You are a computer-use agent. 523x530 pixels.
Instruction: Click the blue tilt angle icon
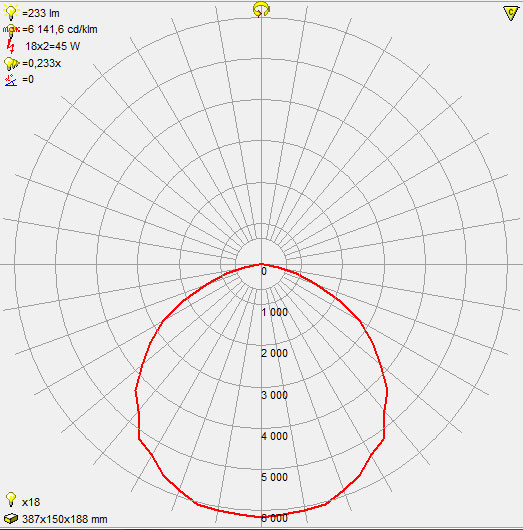coord(11,80)
